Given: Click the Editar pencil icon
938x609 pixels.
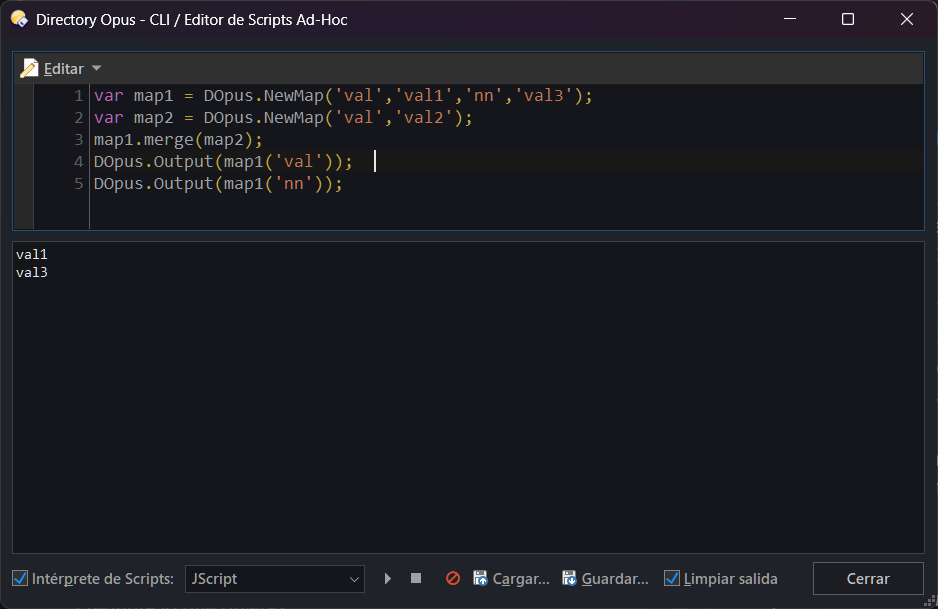Looking at the screenshot, I should (x=29, y=69).
